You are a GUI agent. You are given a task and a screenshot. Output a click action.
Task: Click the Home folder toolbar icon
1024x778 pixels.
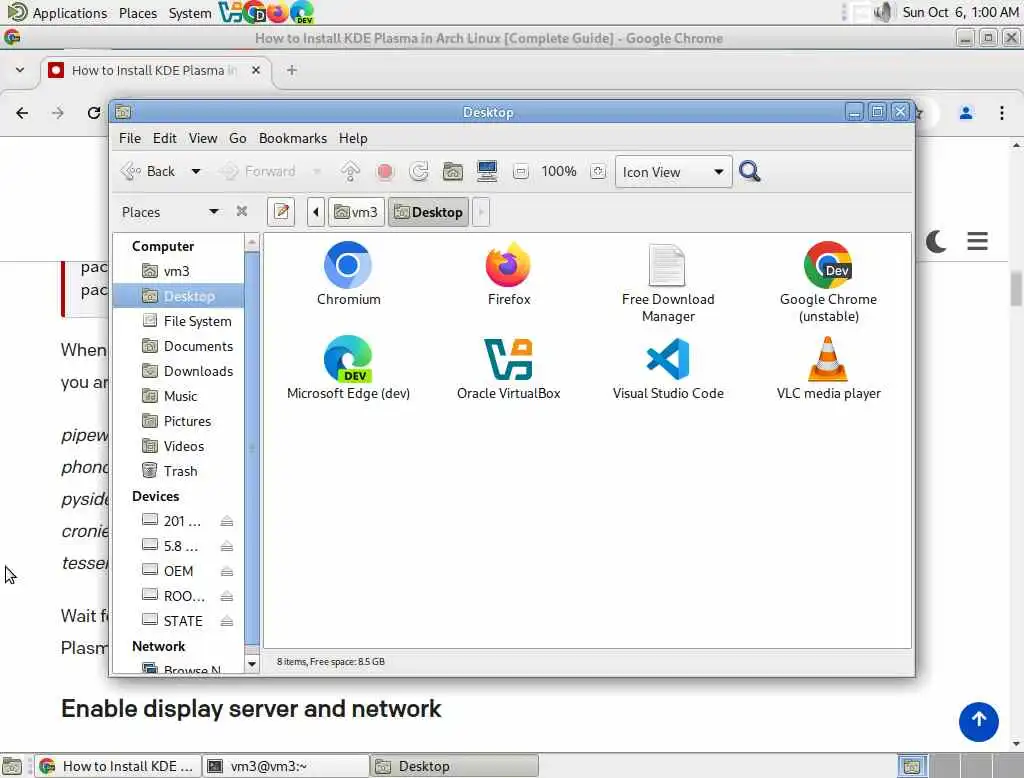click(x=453, y=172)
